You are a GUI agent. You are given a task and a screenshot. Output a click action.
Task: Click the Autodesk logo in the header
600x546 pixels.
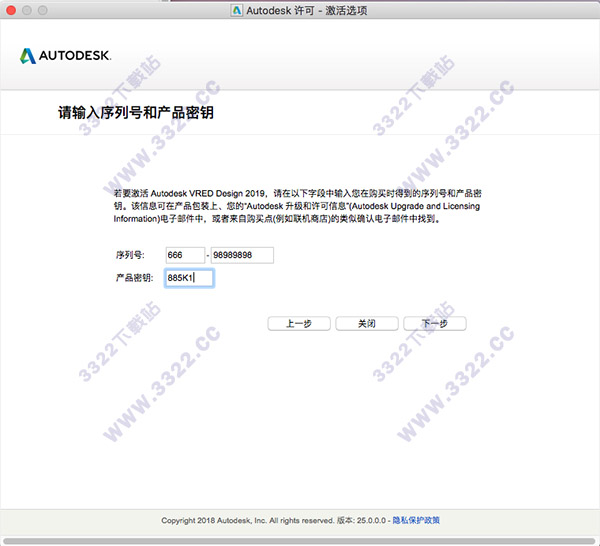coord(65,56)
